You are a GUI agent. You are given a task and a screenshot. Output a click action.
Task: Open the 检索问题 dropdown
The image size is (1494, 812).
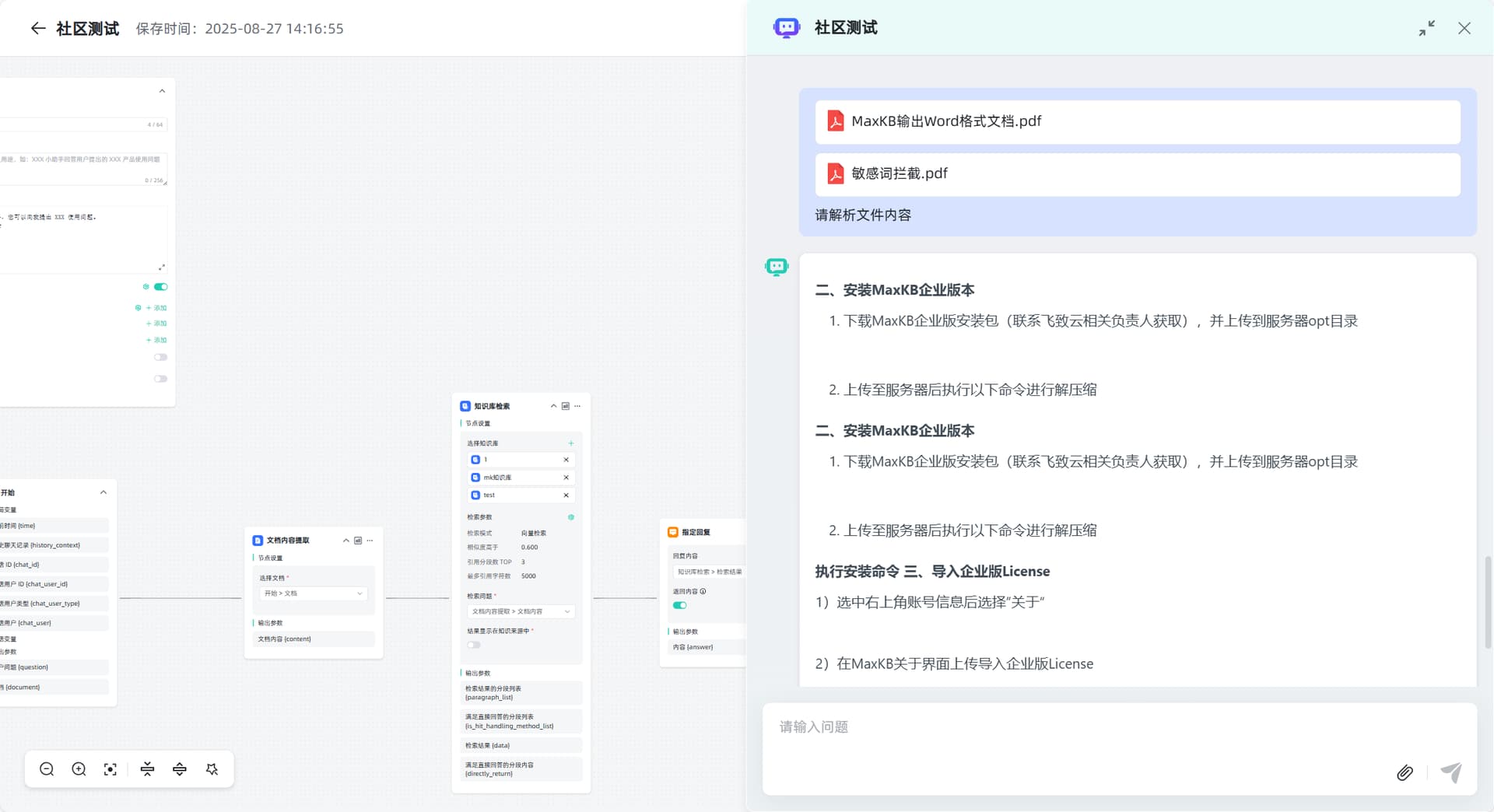[x=521, y=611]
